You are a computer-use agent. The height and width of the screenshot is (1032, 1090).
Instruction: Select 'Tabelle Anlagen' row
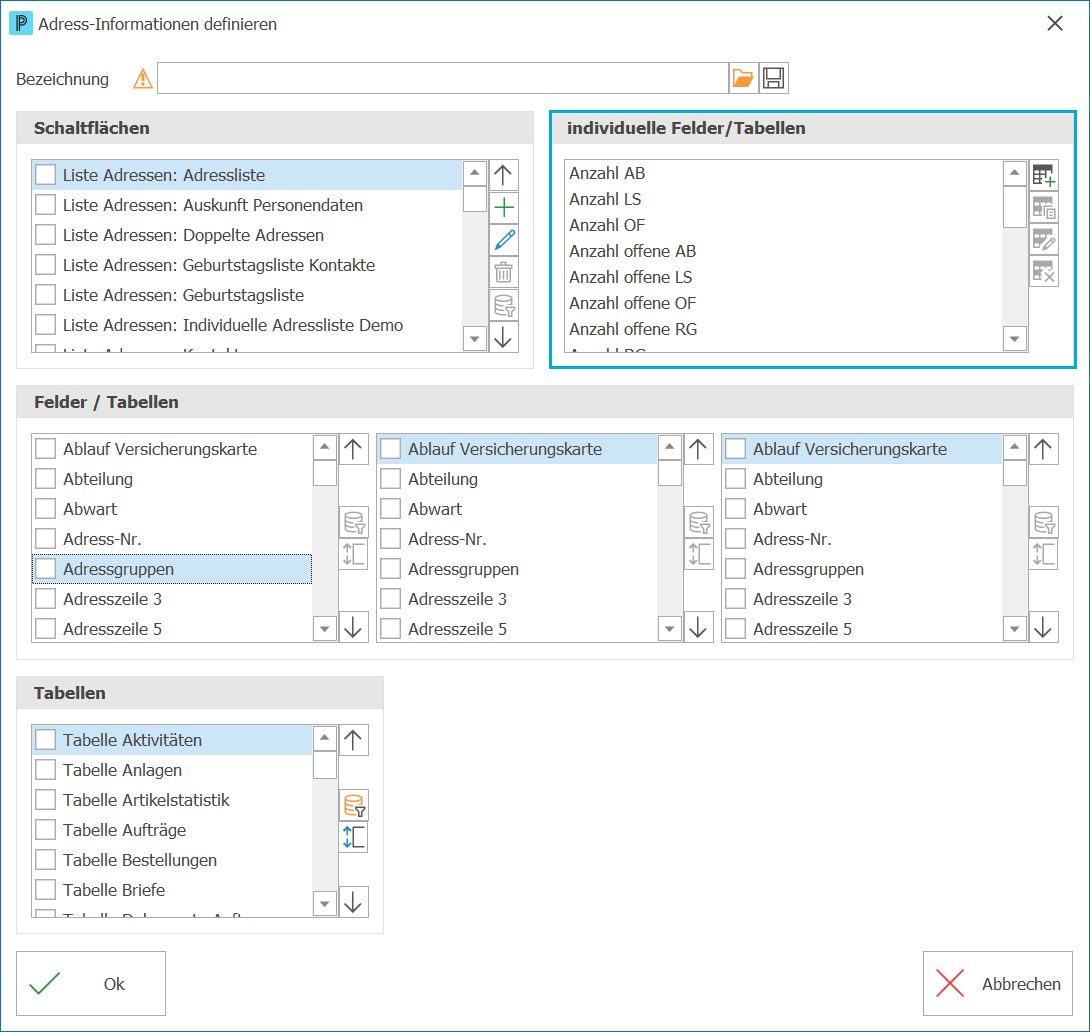coord(172,770)
